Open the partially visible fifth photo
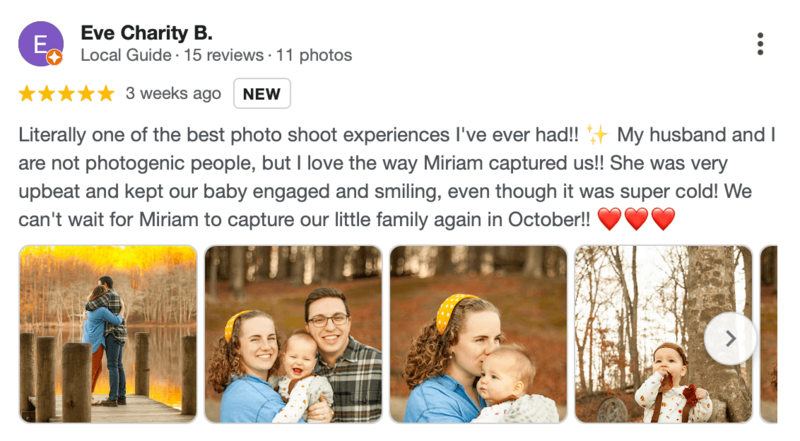 [x=769, y=334]
